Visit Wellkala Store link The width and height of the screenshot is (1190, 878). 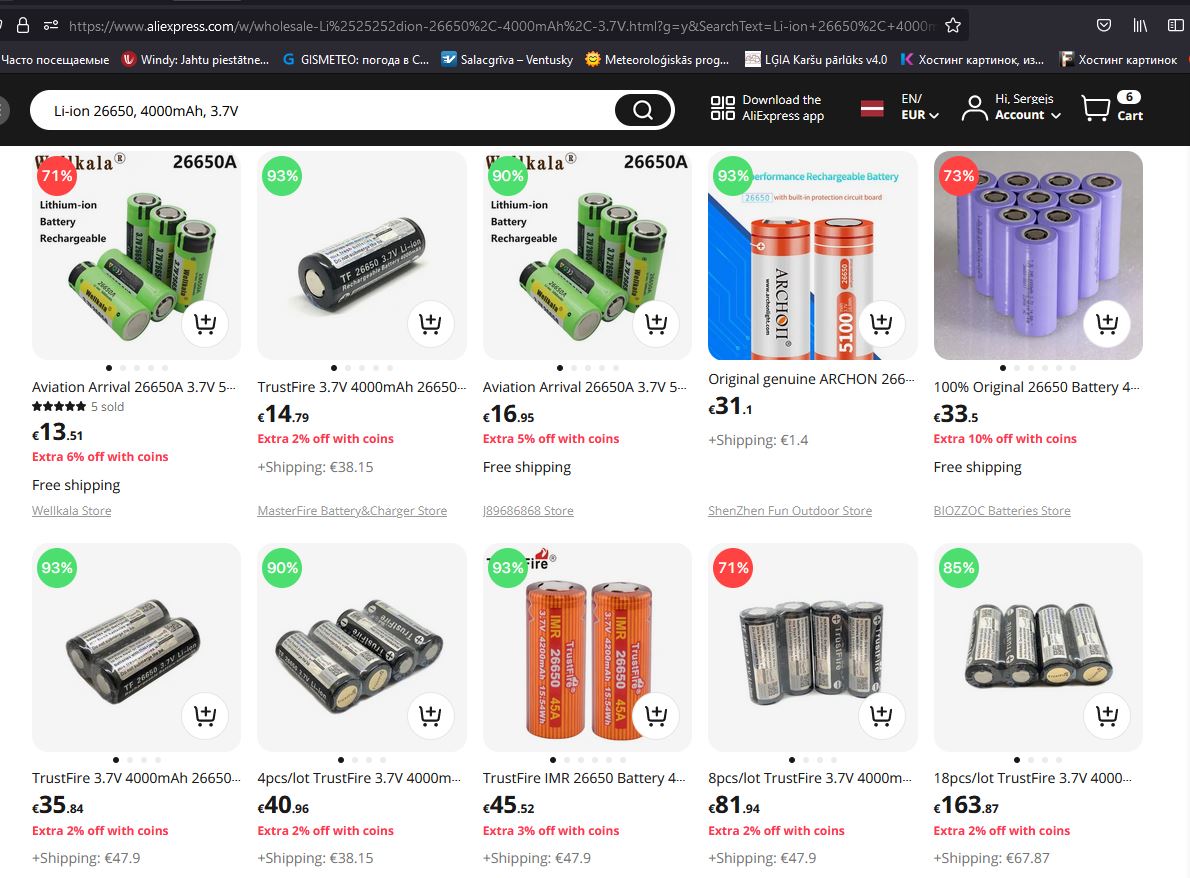(x=71, y=511)
